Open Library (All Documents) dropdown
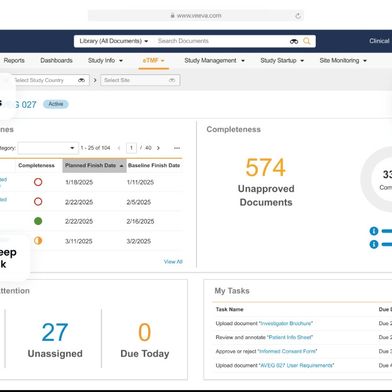This screenshot has width=392, height=392. pyautogui.click(x=114, y=41)
